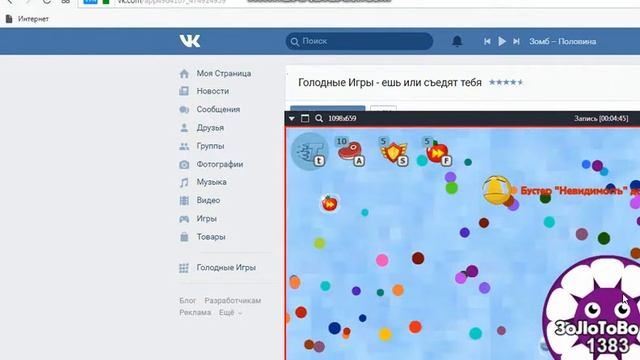Click the Интернет bookmark in browser bar
This screenshot has height=360, width=640.
(27, 19)
